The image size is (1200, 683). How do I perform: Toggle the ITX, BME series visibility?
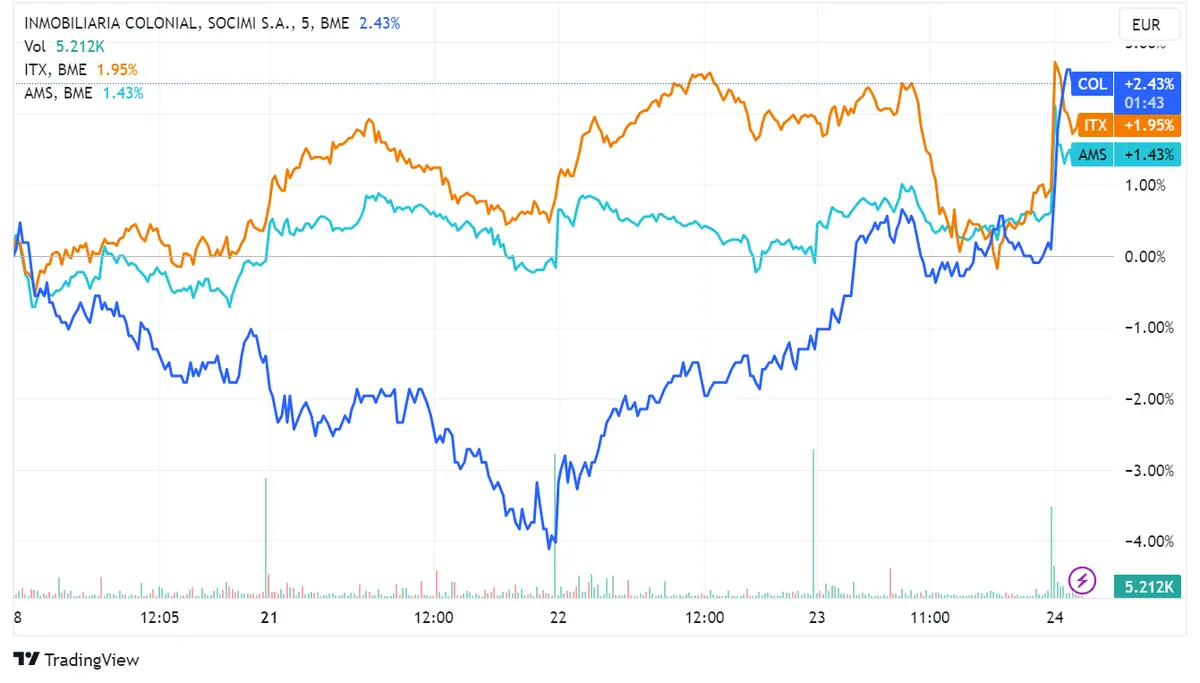tap(55, 69)
